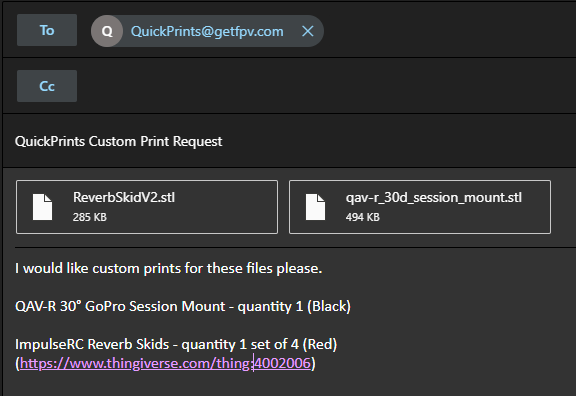The width and height of the screenshot is (576, 396).
Task: Select the QuickPrints@getfpv.com recipient address
Action: (x=207, y=31)
